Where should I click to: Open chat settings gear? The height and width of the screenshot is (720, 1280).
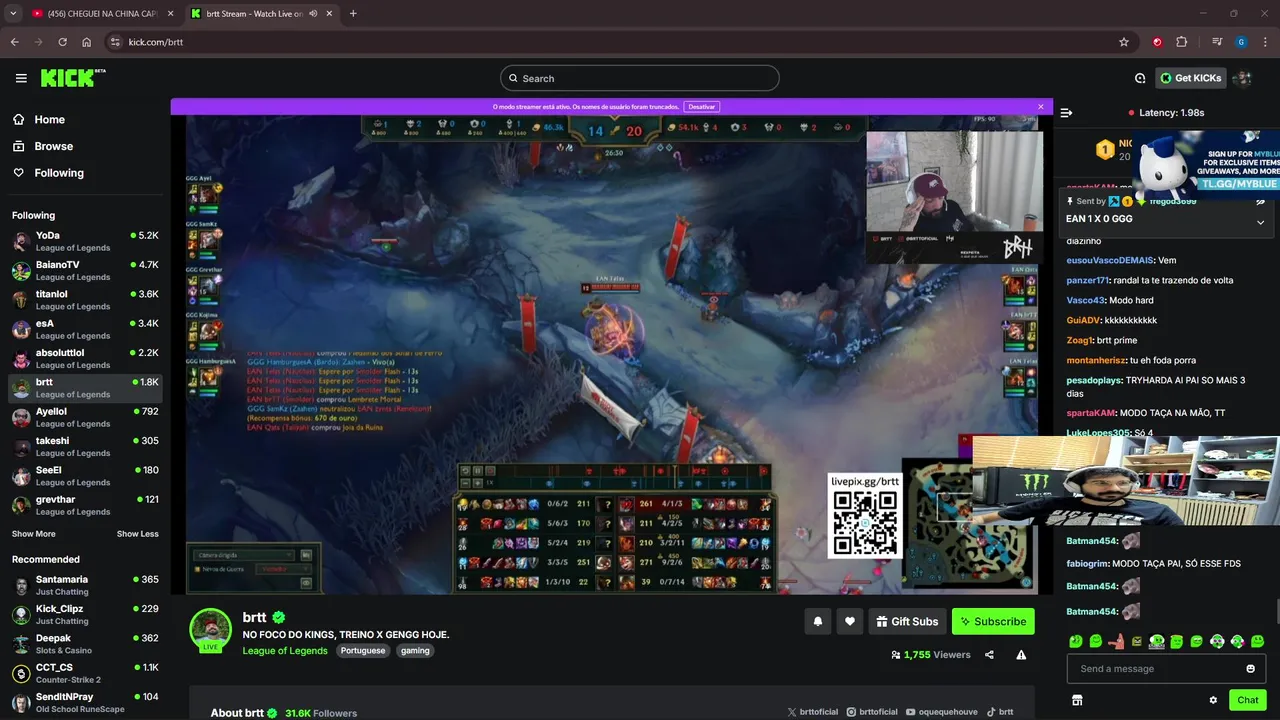(x=1213, y=700)
